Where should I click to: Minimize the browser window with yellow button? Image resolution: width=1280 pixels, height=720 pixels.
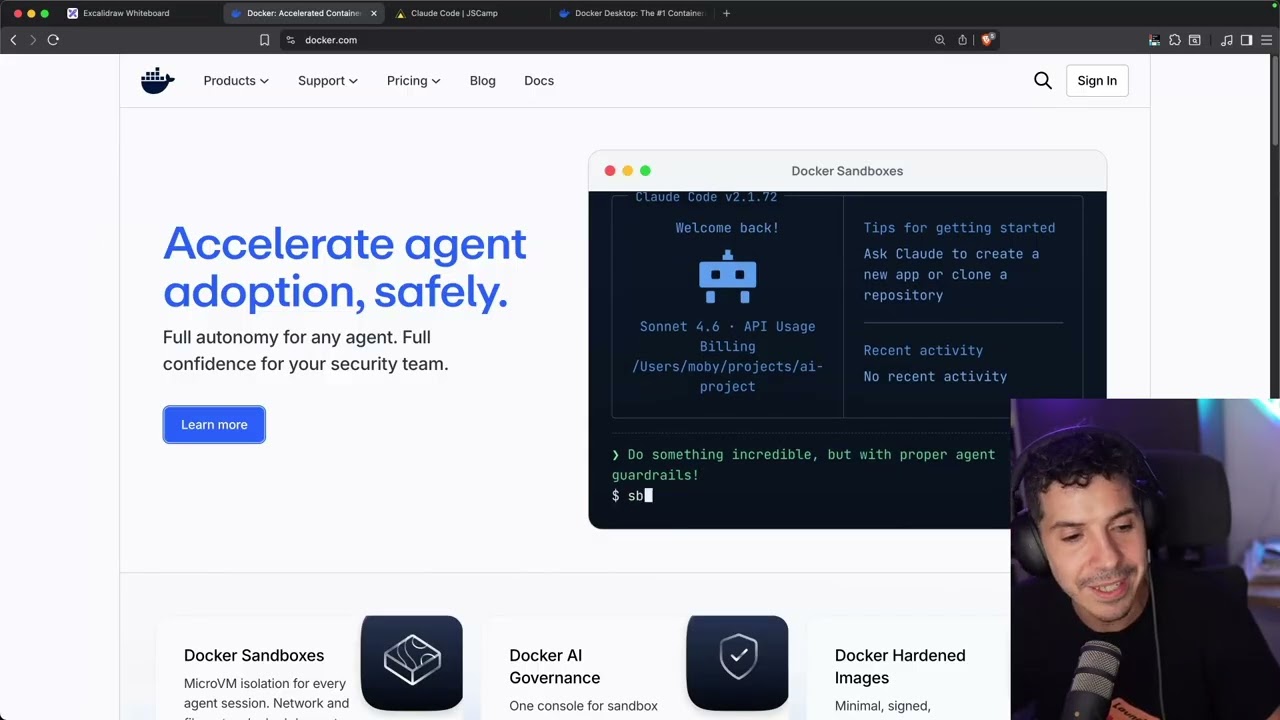(x=31, y=13)
